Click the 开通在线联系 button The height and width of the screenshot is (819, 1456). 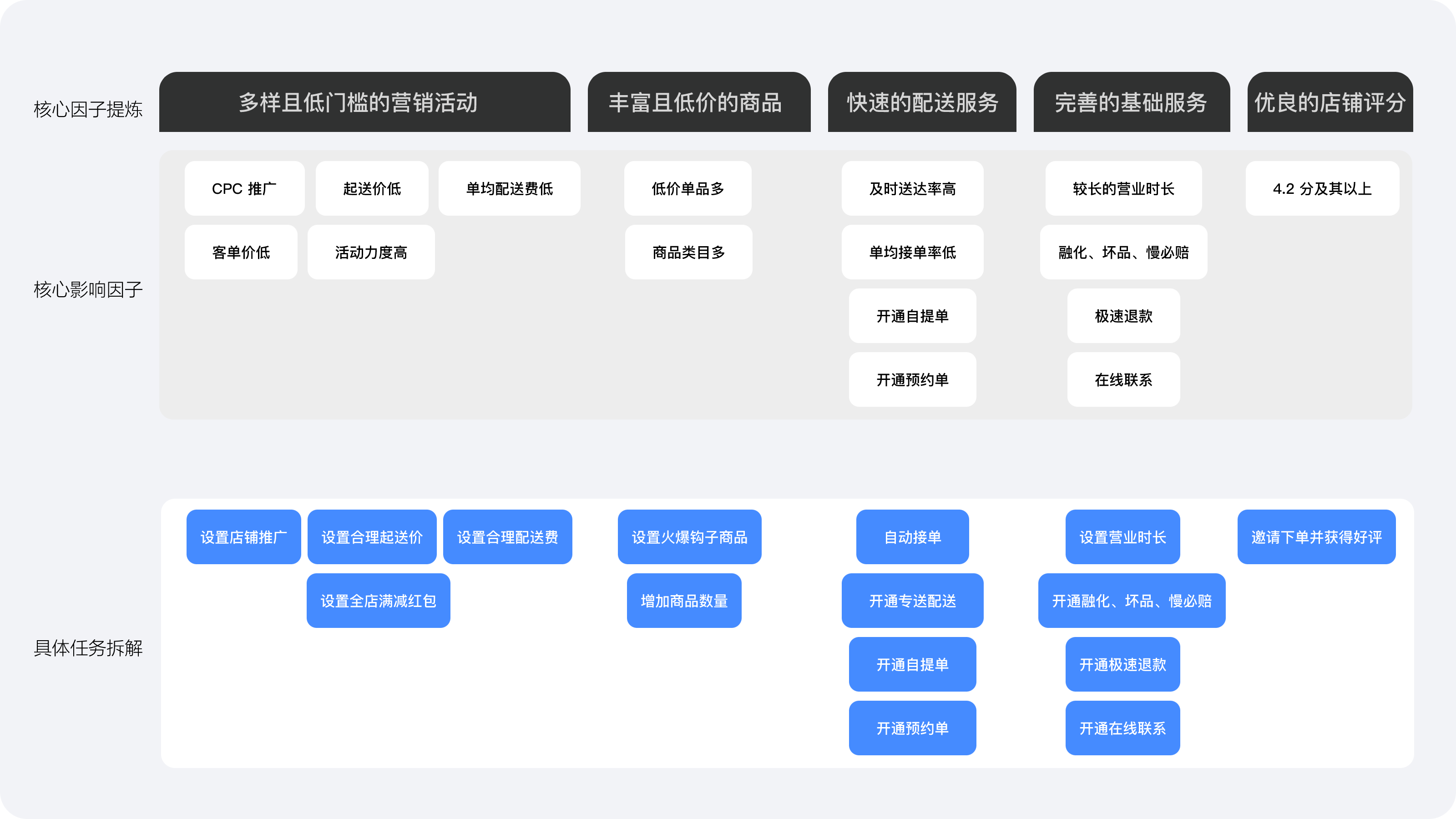click(1122, 728)
